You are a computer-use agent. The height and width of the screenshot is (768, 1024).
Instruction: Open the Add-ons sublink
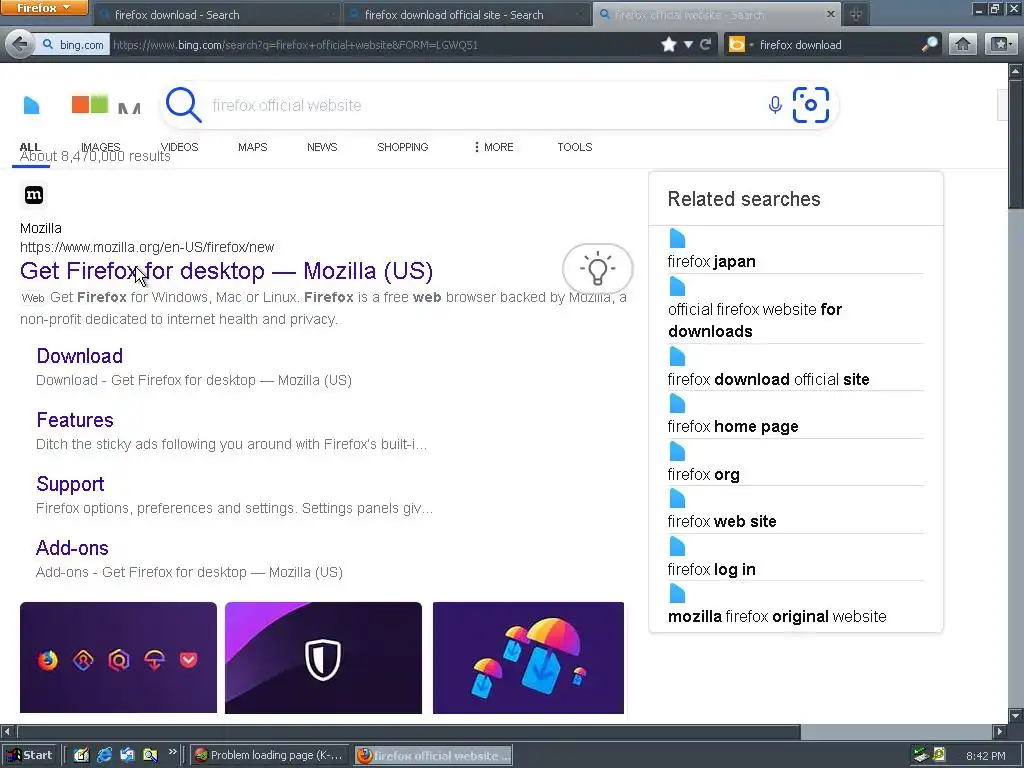[72, 548]
